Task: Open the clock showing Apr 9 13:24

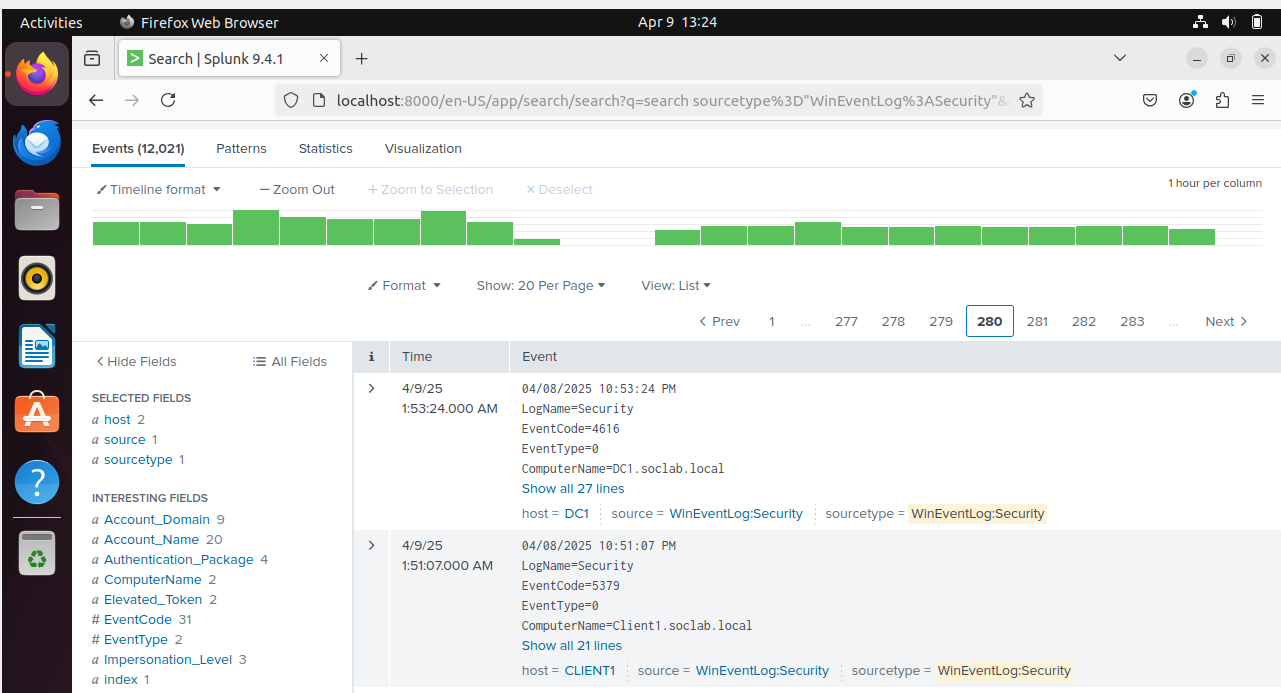Action: [677, 22]
